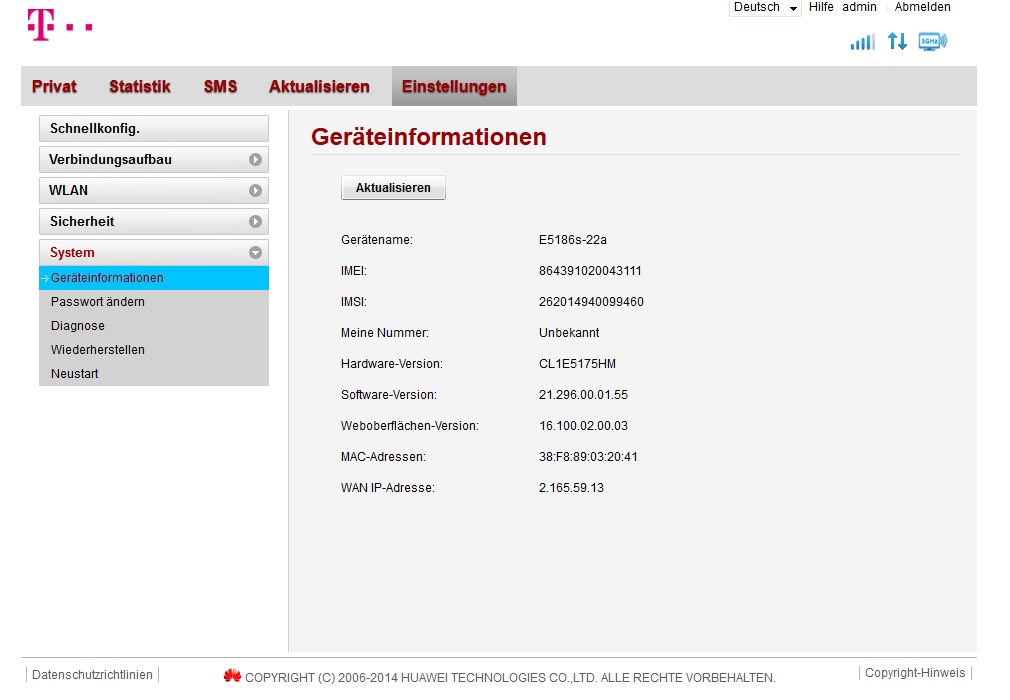Click the System sidebar menu label
The height and width of the screenshot is (700, 1010).
click(x=72, y=252)
